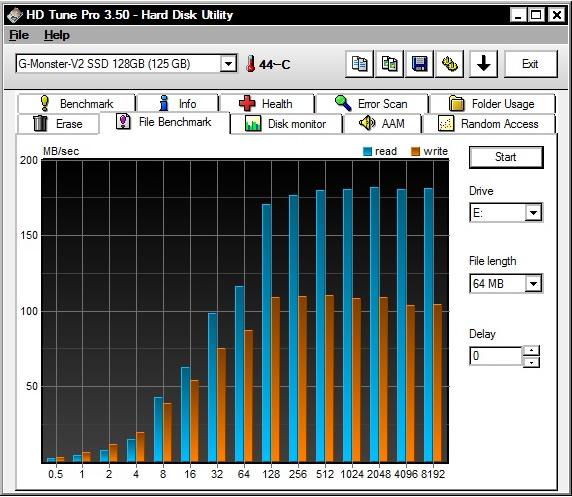572x497 pixels.
Task: Click the Random Access scatter icon
Action: [x=446, y=123]
